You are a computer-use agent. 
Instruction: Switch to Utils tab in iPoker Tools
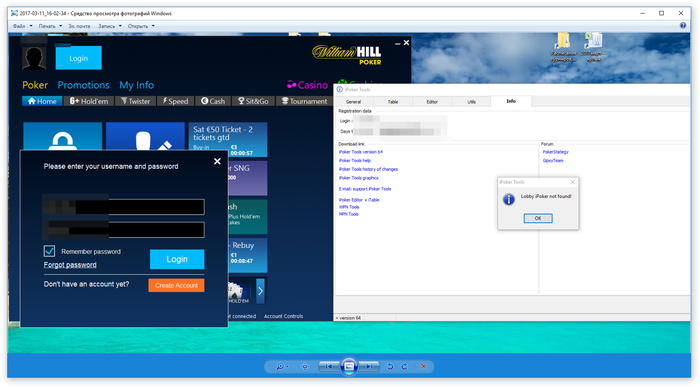(x=471, y=102)
